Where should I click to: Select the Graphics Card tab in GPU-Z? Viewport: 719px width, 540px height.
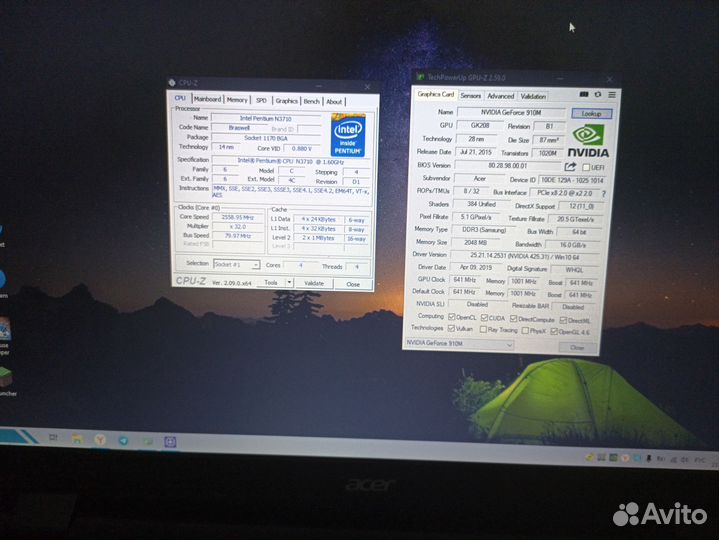coord(436,94)
